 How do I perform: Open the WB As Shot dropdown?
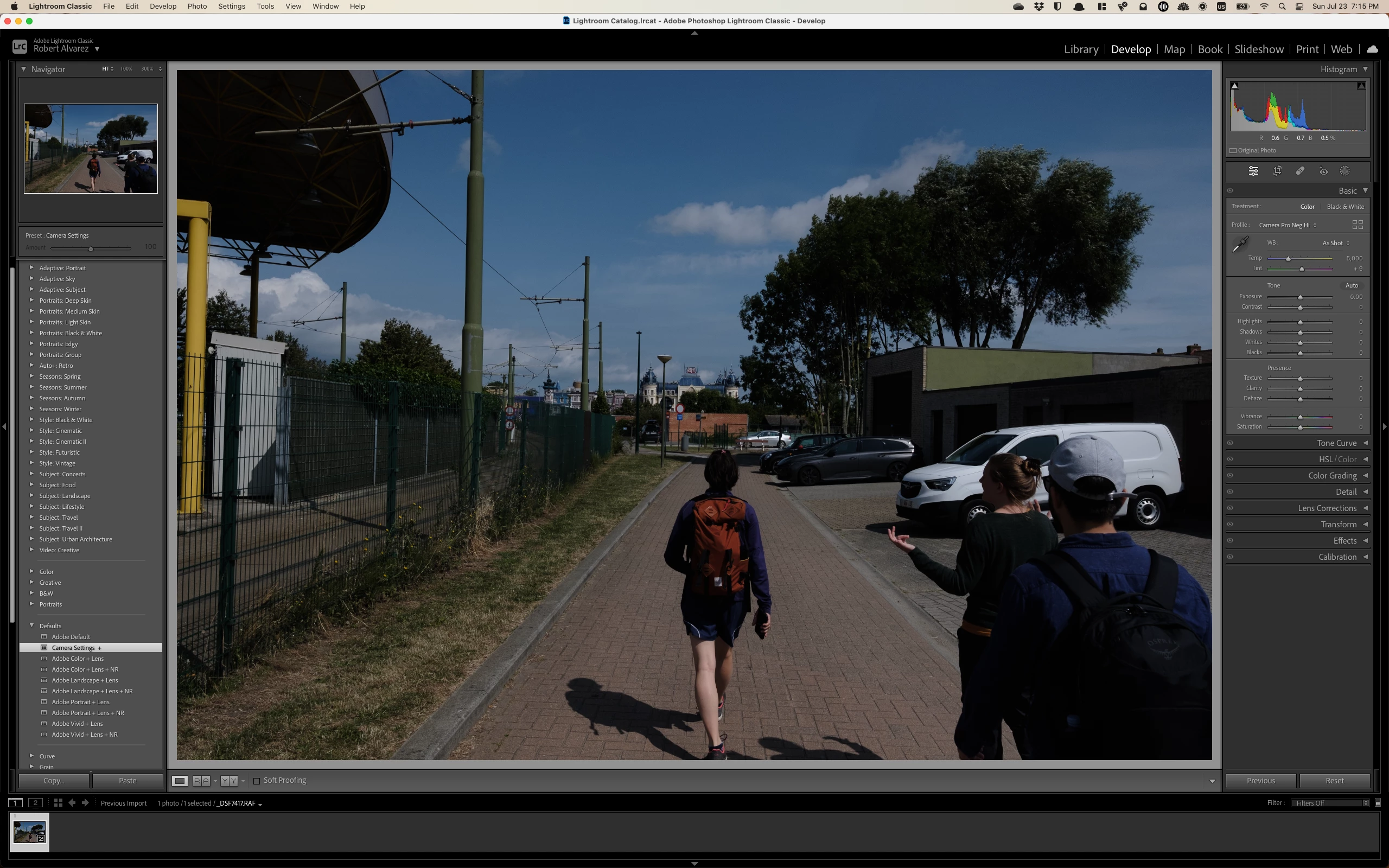click(1336, 243)
